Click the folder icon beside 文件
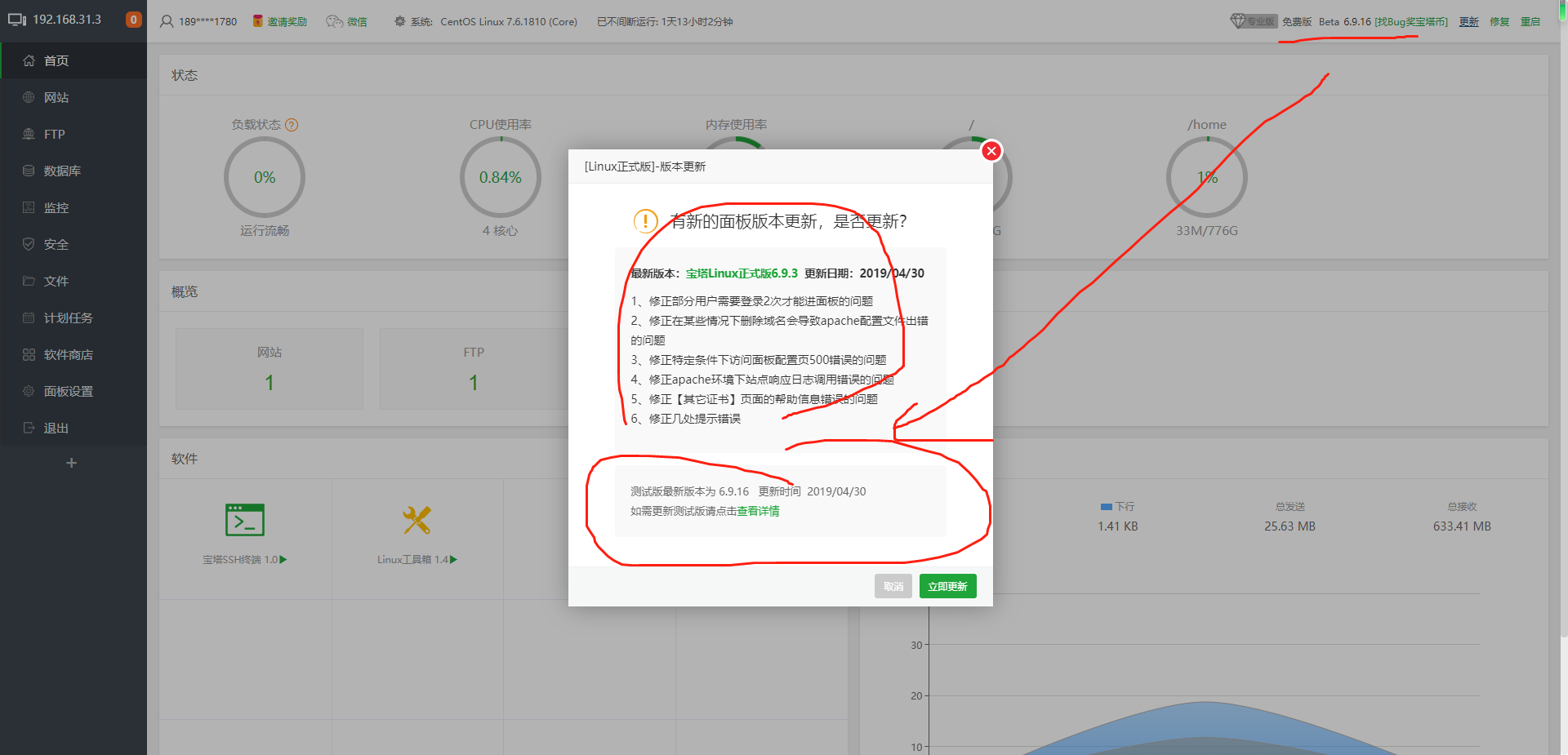This screenshot has height=755, width=1568. click(x=29, y=281)
